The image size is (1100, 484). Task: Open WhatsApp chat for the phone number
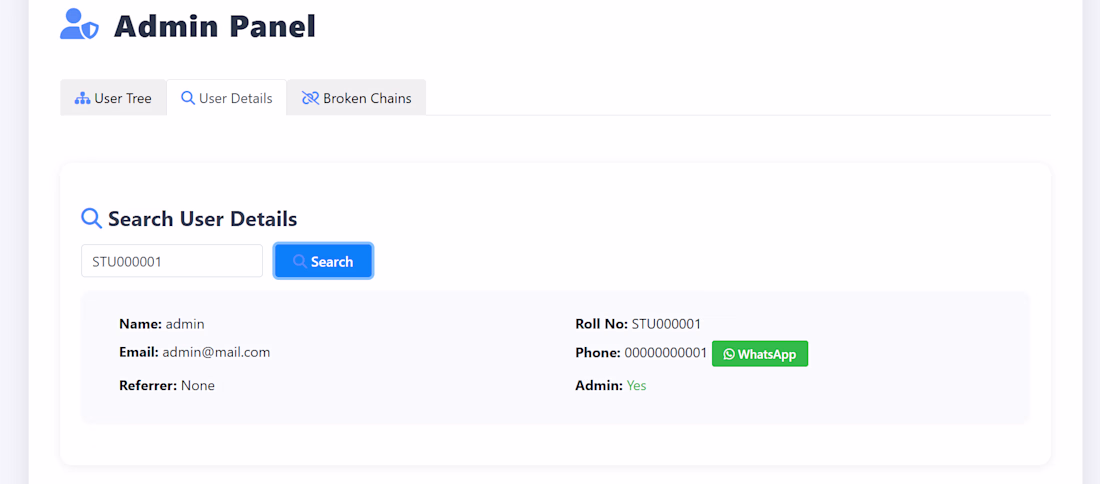coord(760,354)
